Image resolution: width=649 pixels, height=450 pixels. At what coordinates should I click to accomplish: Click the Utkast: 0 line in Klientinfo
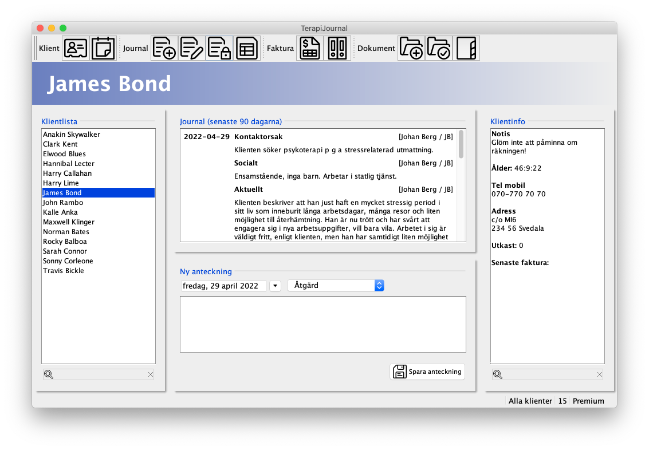coord(507,245)
